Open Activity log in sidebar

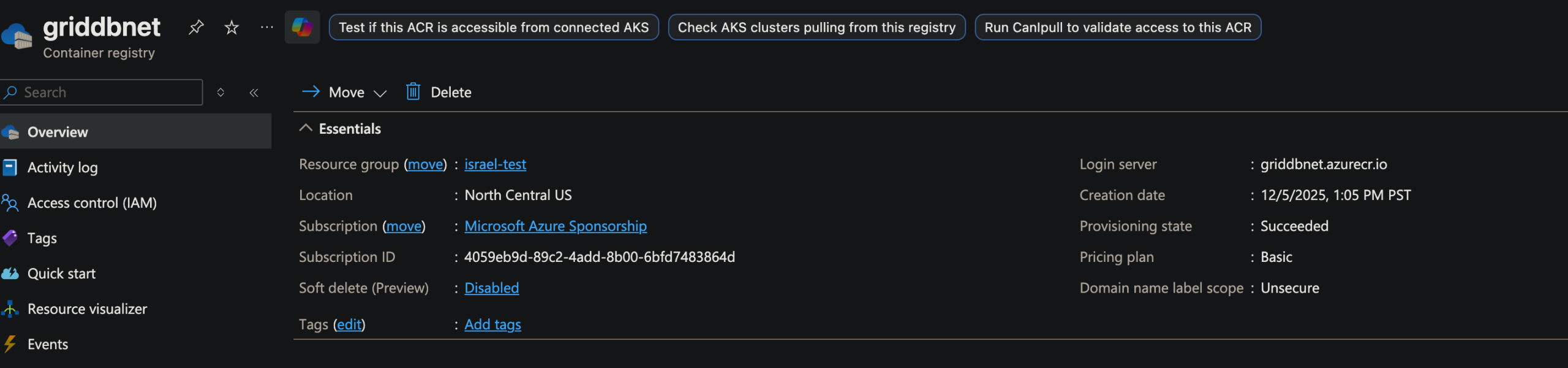(62, 167)
